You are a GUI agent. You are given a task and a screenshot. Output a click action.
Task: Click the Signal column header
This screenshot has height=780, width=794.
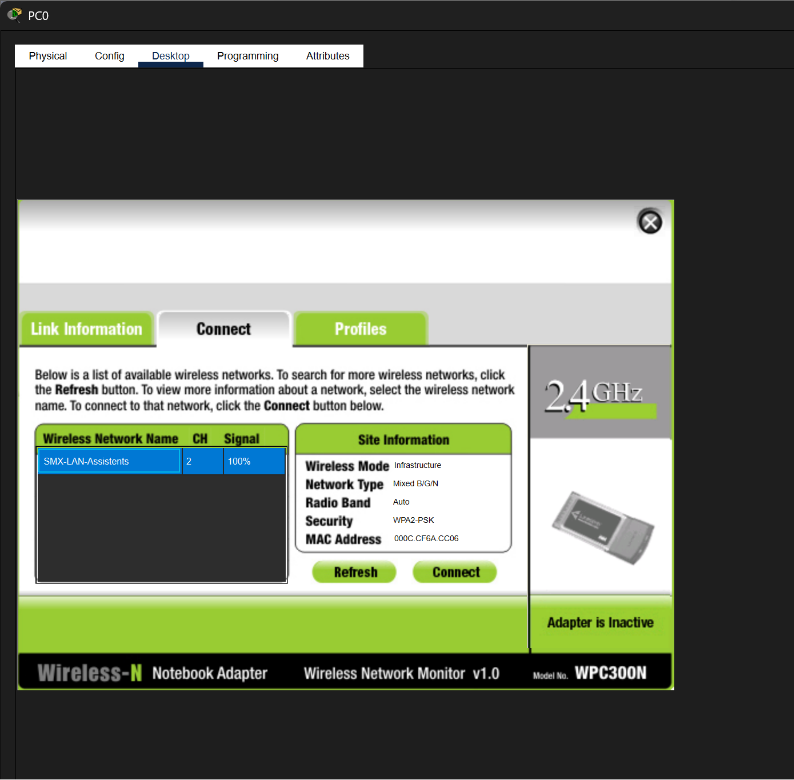click(242, 439)
